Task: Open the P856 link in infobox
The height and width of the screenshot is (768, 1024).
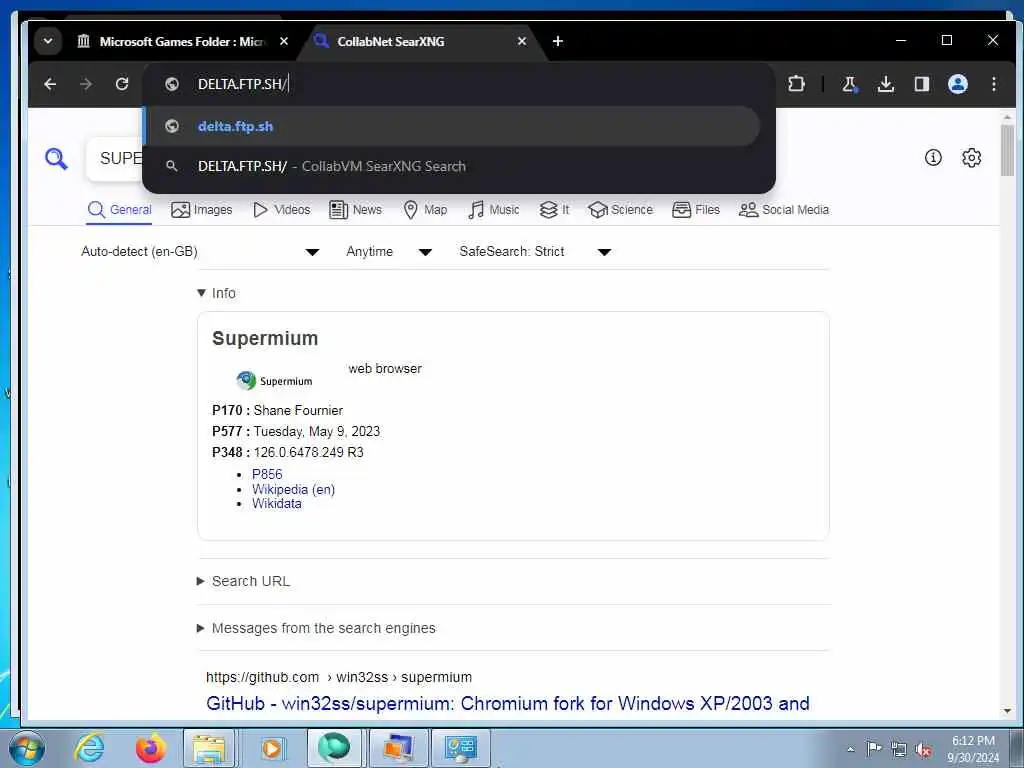Action: coord(267,474)
